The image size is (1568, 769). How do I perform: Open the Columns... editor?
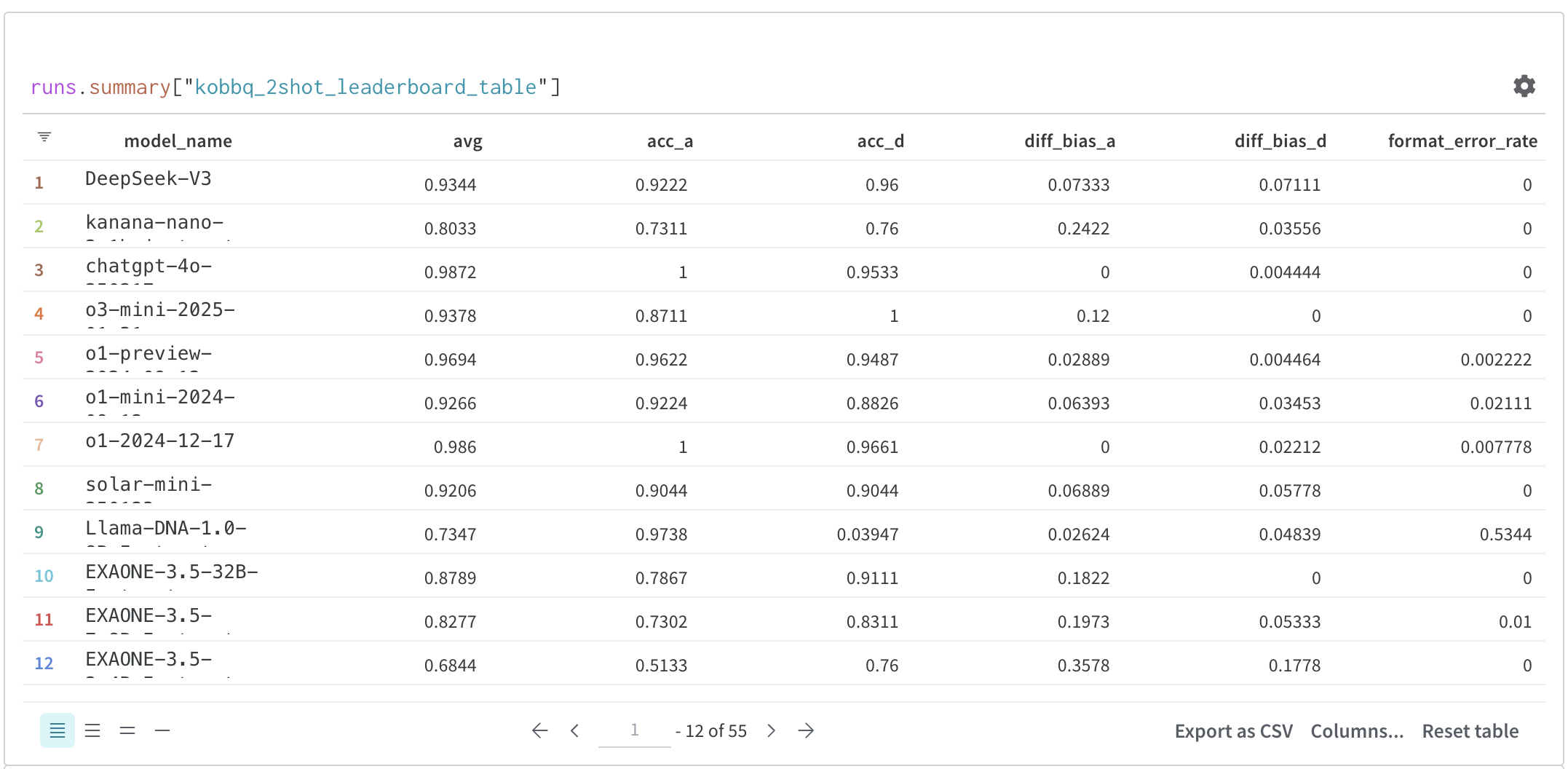[1357, 731]
